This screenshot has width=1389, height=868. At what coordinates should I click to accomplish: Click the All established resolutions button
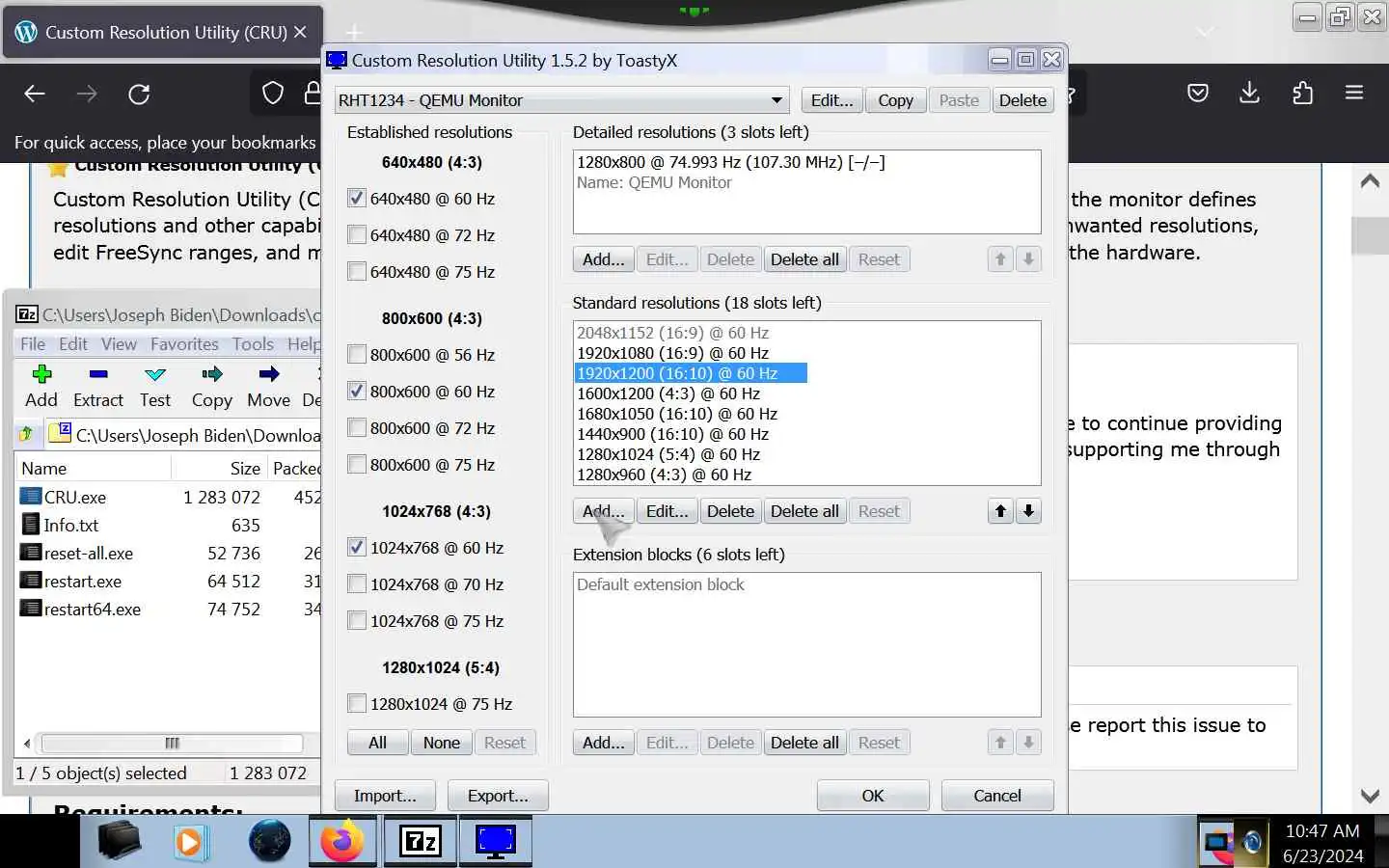pyautogui.click(x=377, y=743)
